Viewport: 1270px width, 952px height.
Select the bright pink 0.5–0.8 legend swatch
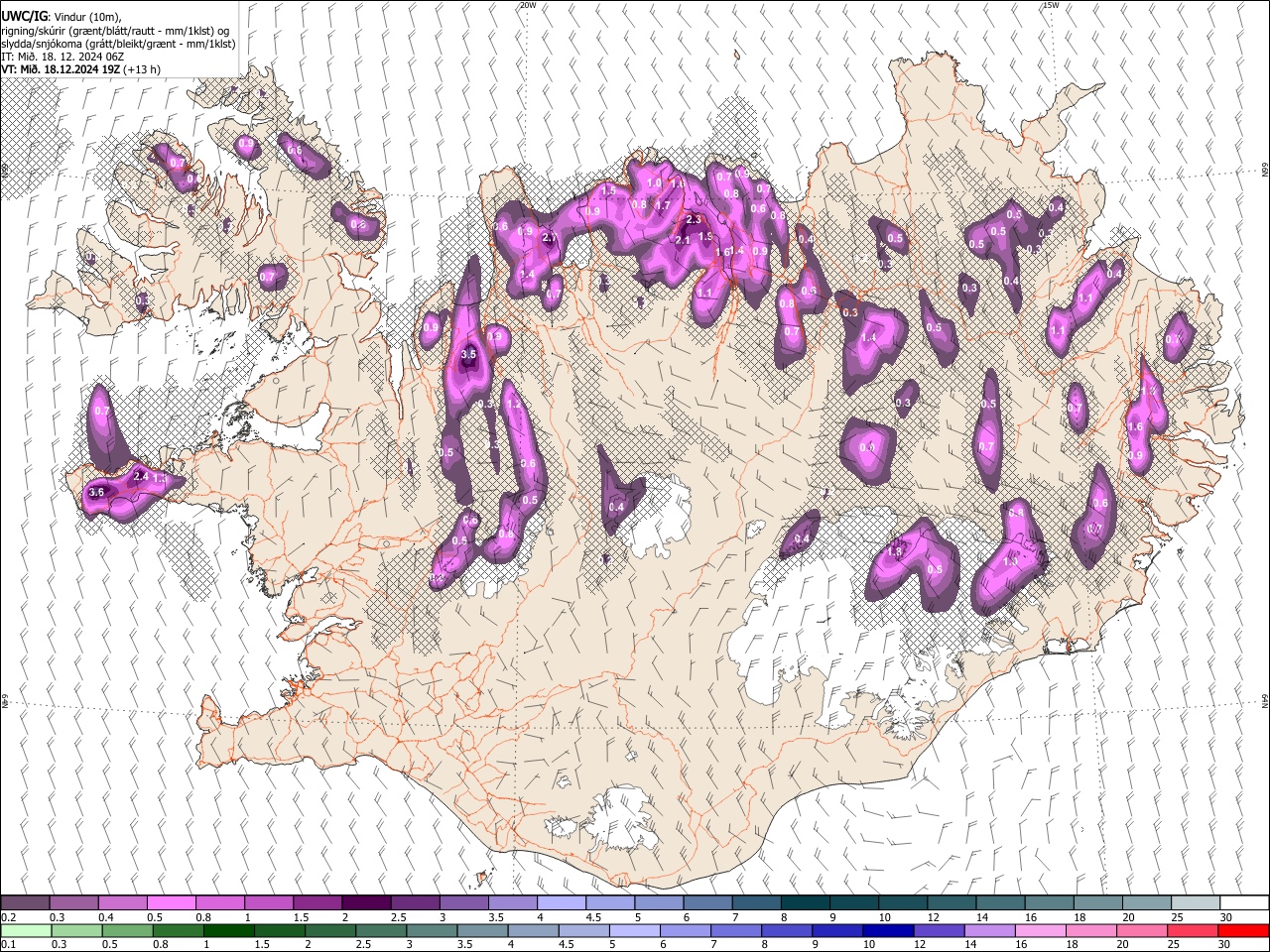(x=171, y=903)
